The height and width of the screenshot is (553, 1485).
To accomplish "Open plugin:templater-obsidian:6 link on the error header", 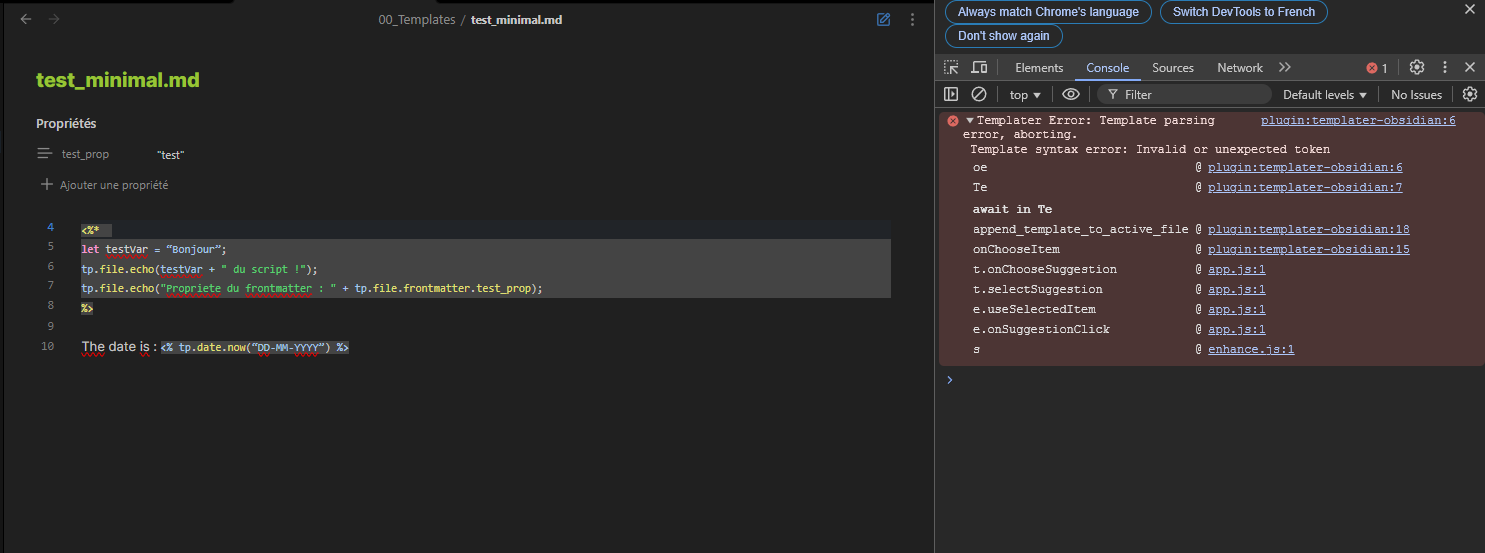I will (x=1358, y=120).
